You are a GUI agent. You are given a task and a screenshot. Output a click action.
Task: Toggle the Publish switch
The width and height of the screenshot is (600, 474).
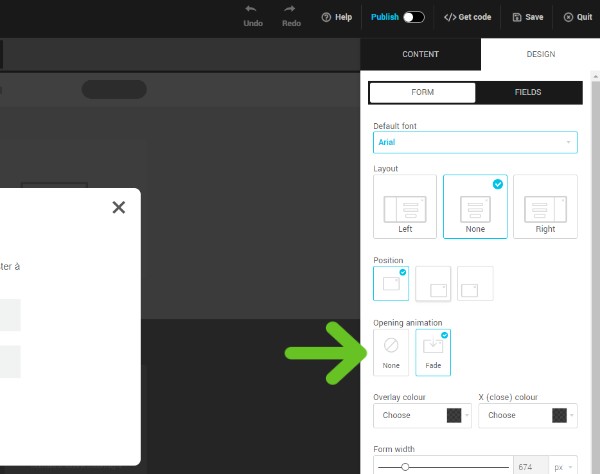tap(413, 17)
